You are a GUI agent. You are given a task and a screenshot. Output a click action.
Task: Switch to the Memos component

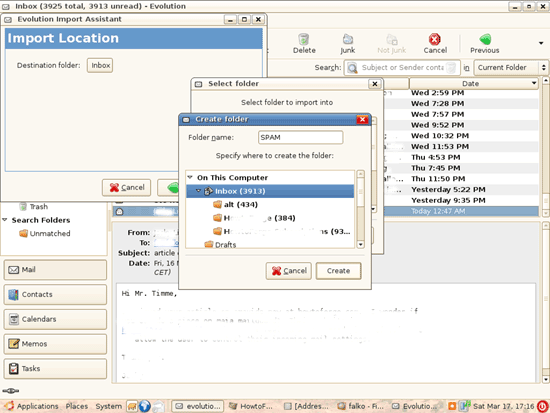55,344
